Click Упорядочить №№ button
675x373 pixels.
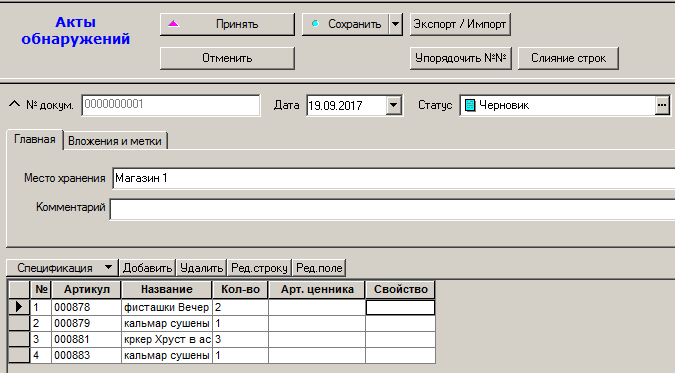pos(460,58)
